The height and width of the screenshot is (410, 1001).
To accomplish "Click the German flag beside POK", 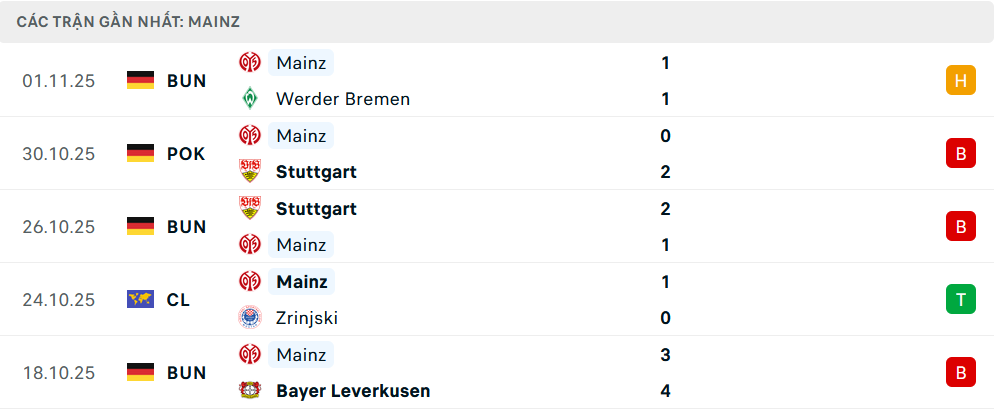I will tap(140, 154).
